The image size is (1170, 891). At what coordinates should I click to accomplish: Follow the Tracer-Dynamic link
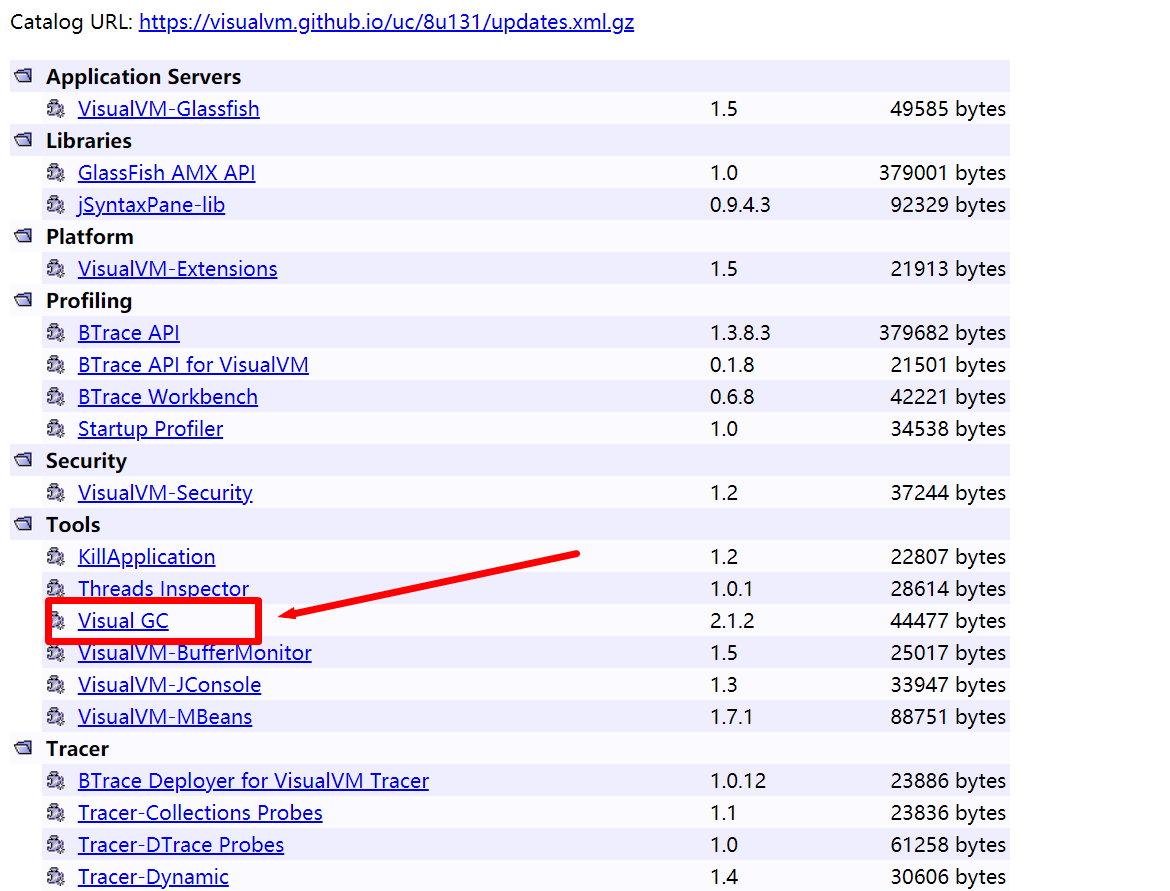153,877
